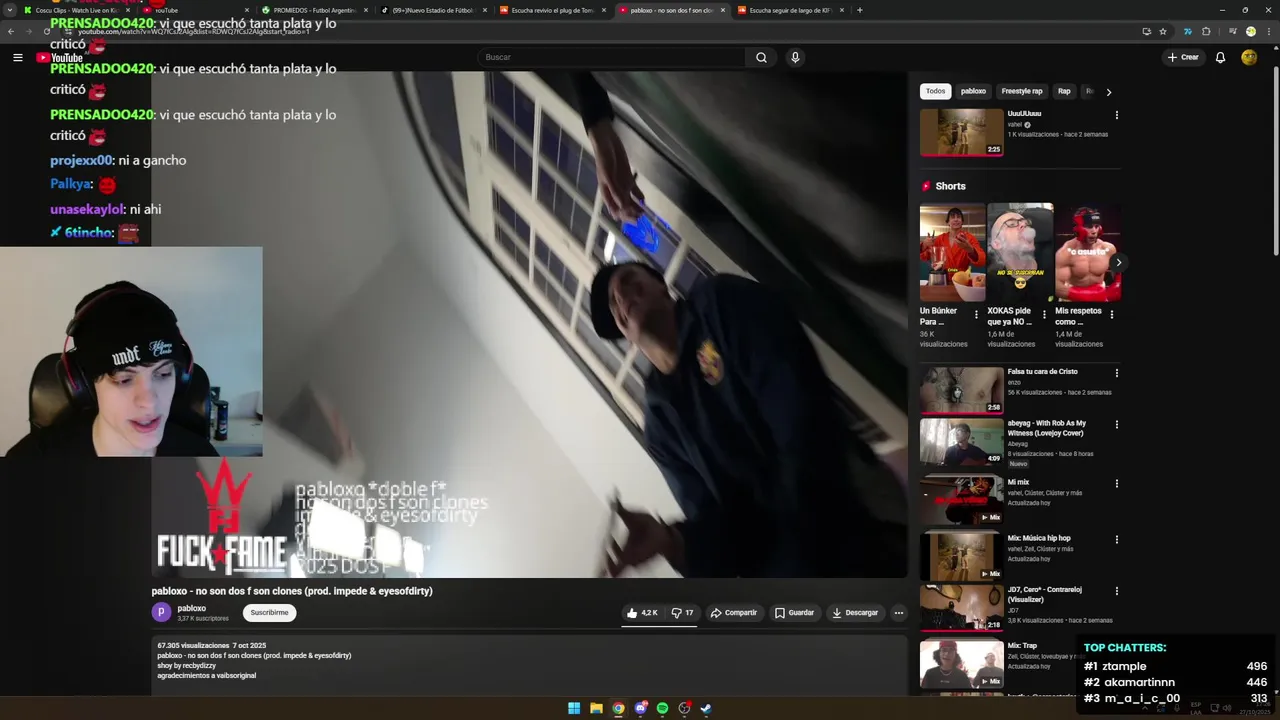This screenshot has width=1280, height=720.
Task: Open Mi mix playlist thumbnail
Action: click(x=961, y=500)
